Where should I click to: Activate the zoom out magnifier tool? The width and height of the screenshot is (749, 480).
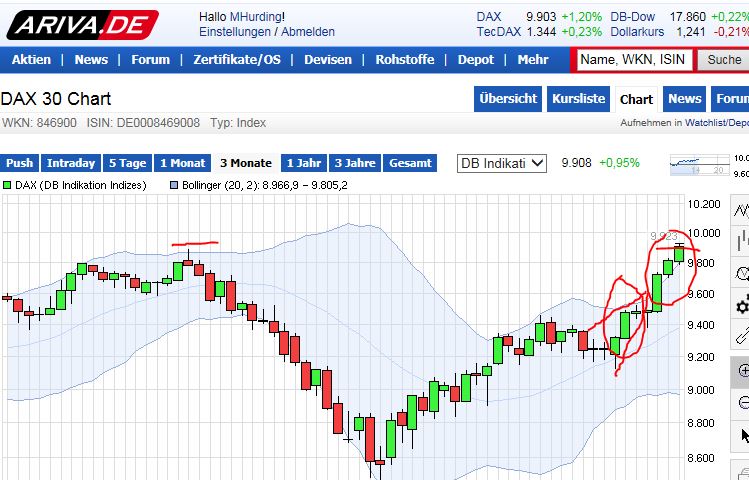tap(741, 403)
